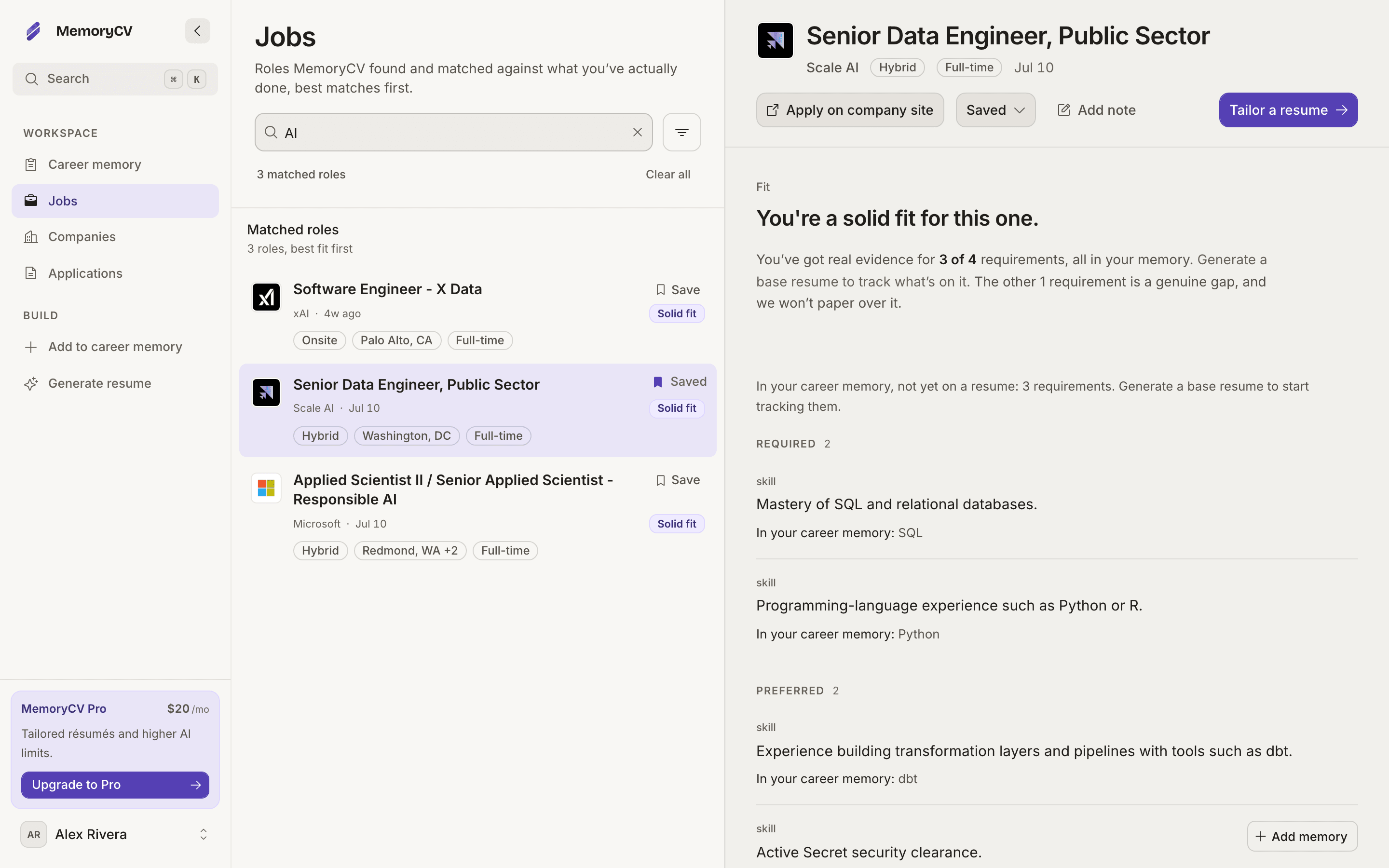Click the Jobs briefcase icon
Screen dimensions: 1389x868
coord(31,201)
